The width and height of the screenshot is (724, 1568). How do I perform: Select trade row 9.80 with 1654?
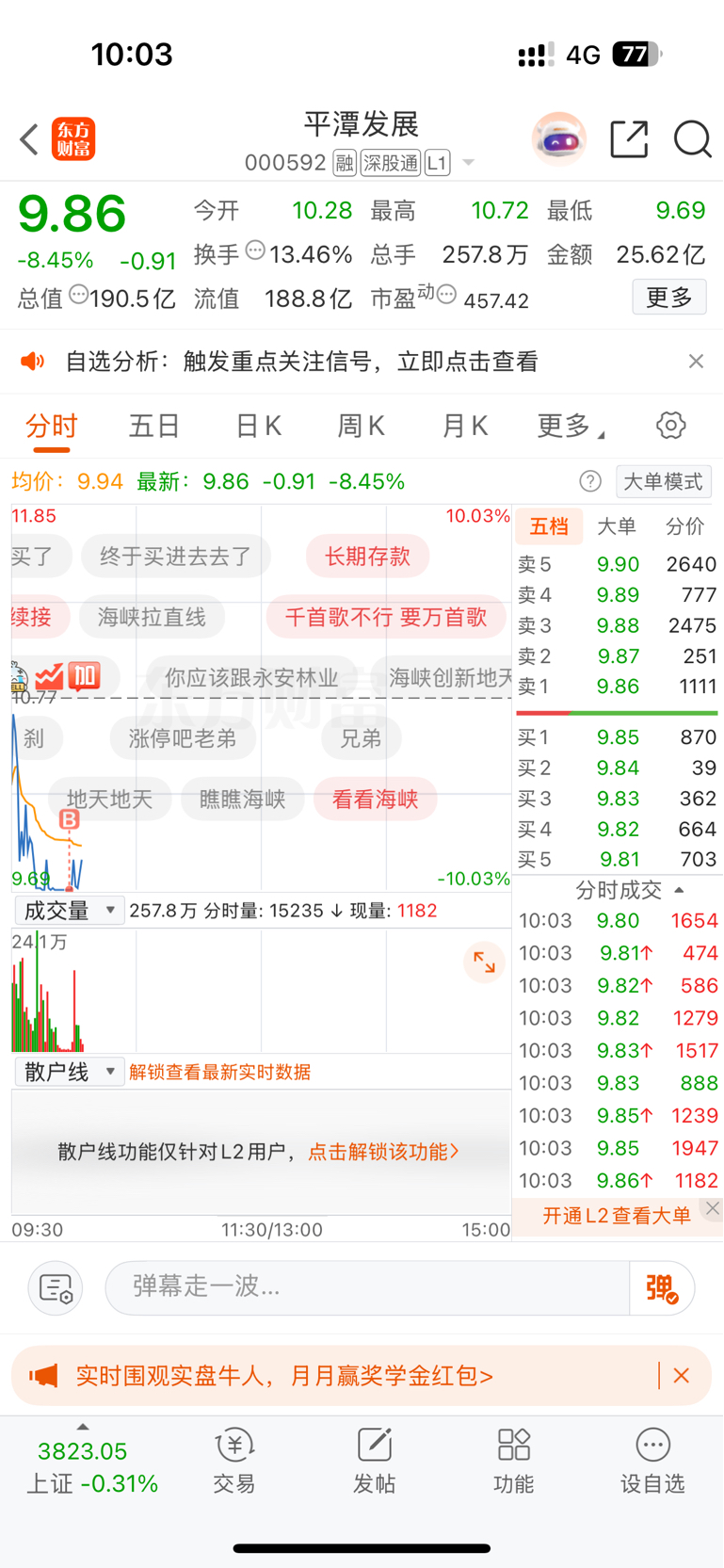pyautogui.click(x=618, y=921)
